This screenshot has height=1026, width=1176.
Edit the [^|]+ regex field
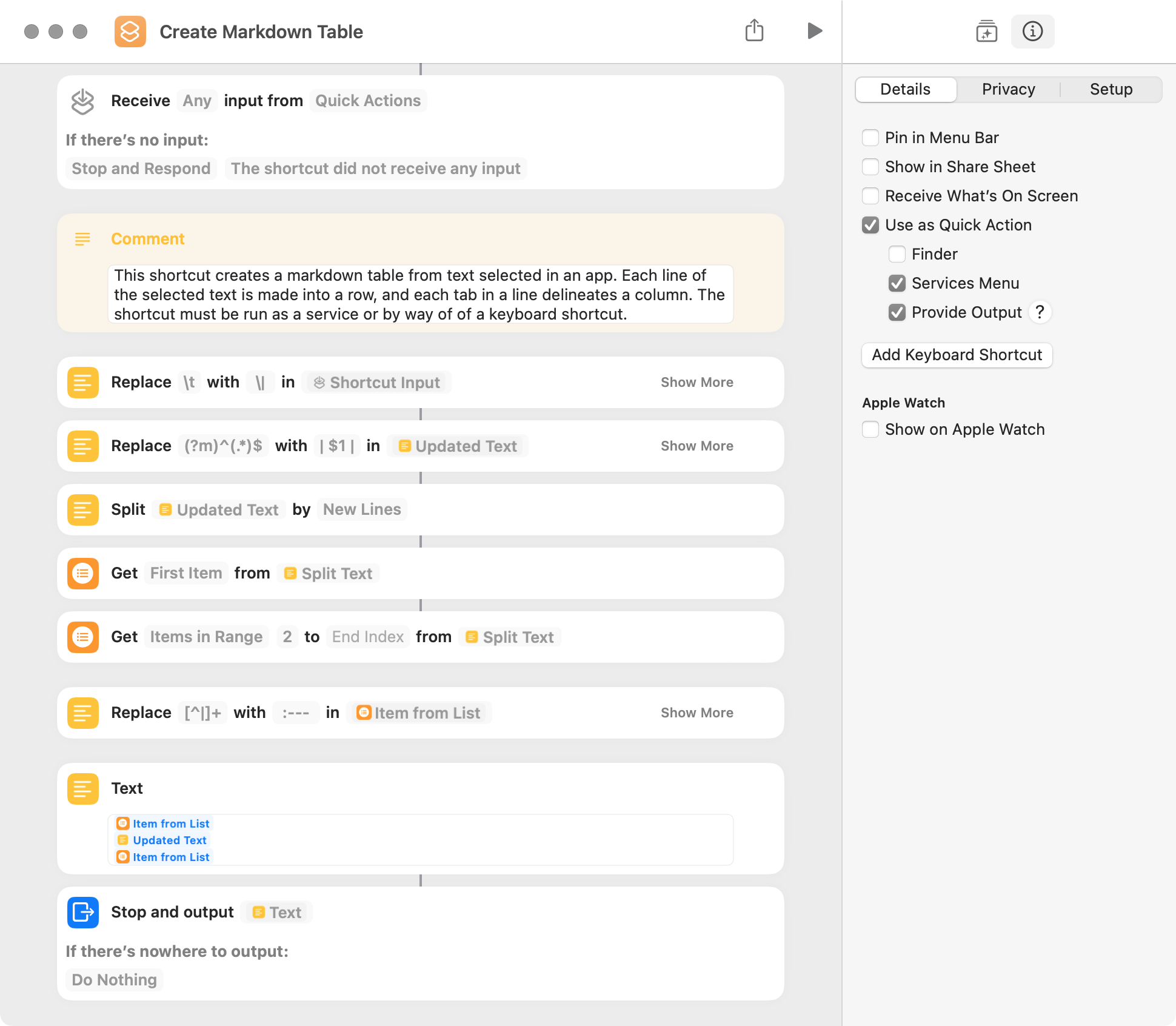(x=202, y=712)
